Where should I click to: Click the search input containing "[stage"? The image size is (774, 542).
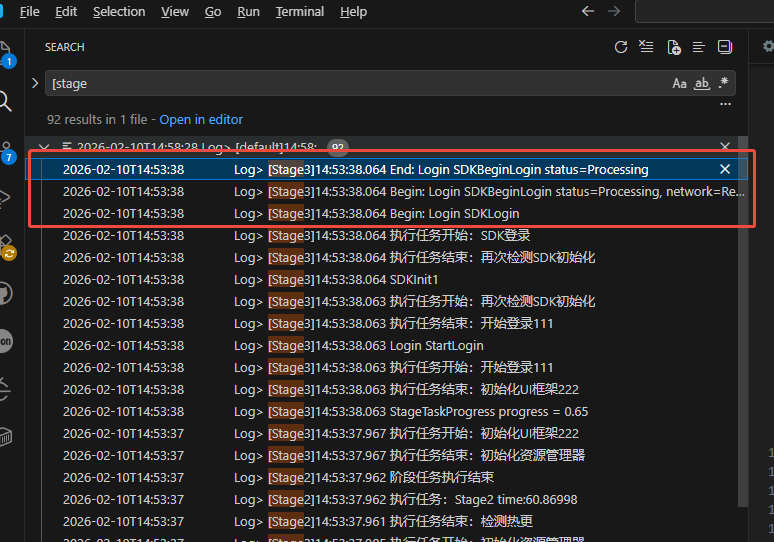click(x=350, y=84)
